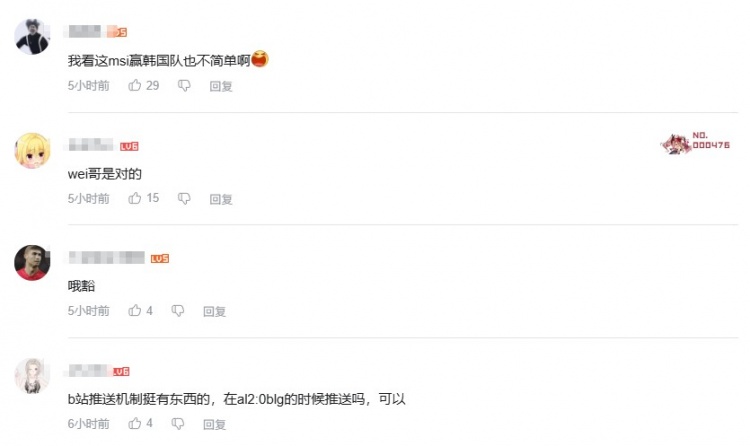This screenshot has width=750, height=446.
Task: Open the first commenter's dark avatar
Action: pos(32,37)
